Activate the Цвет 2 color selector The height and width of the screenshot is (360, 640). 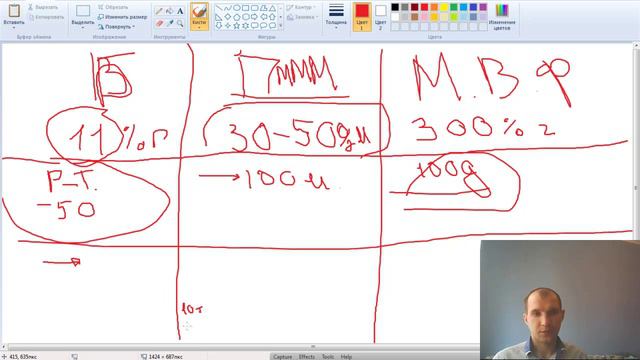pos(380,17)
